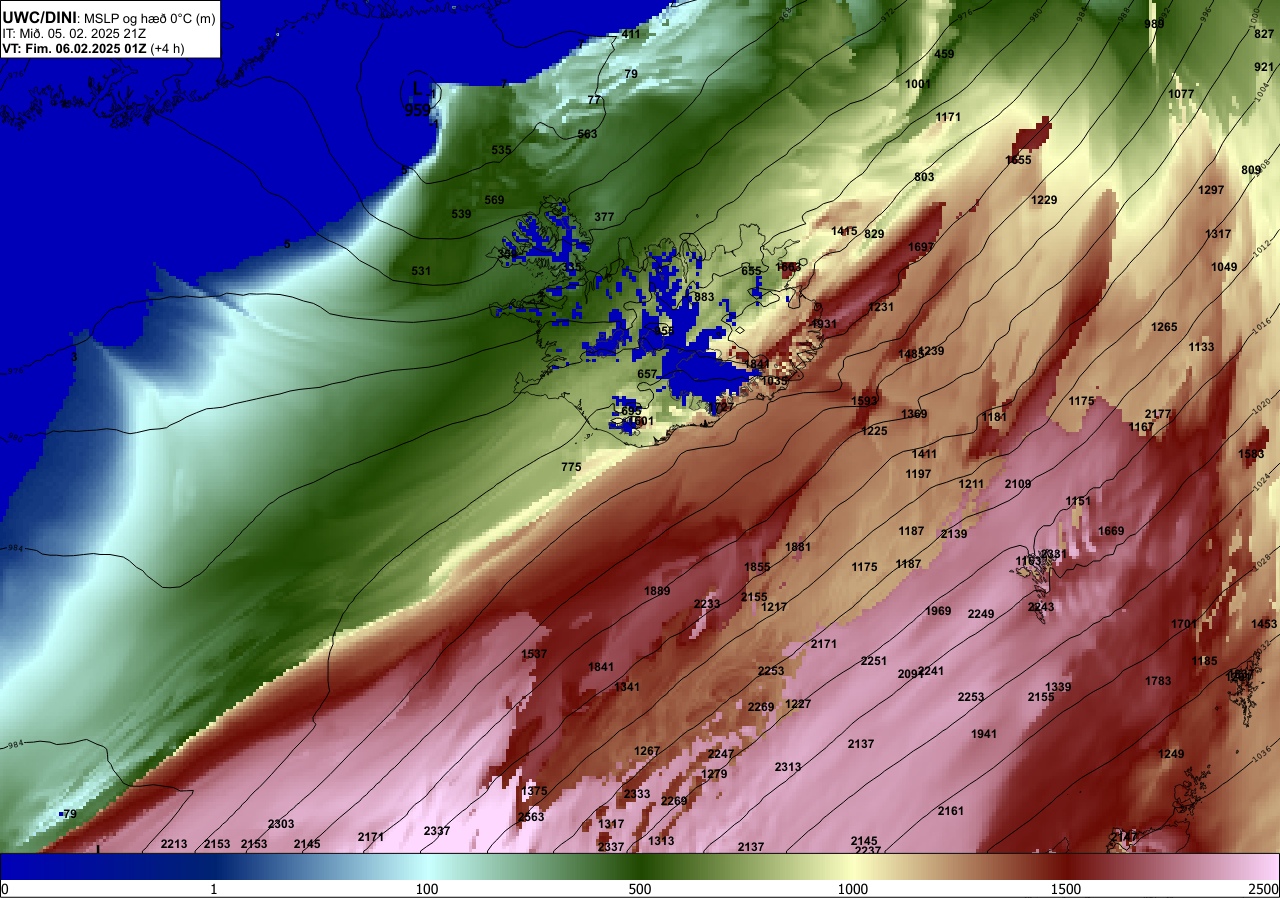
Task: Click the height value 2213
Action: 174,844
